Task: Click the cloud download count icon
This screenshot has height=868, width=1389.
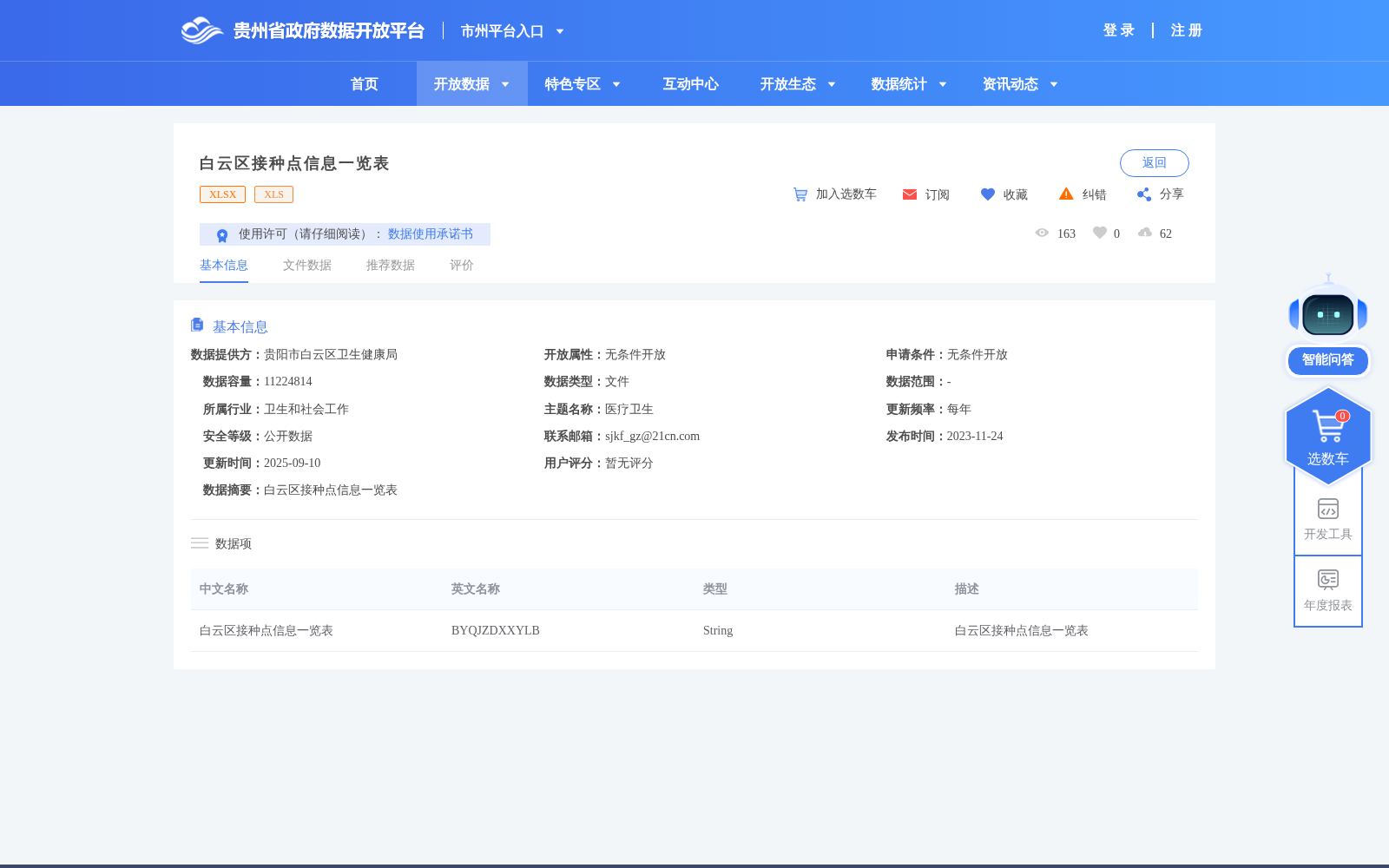Action: point(1145,233)
